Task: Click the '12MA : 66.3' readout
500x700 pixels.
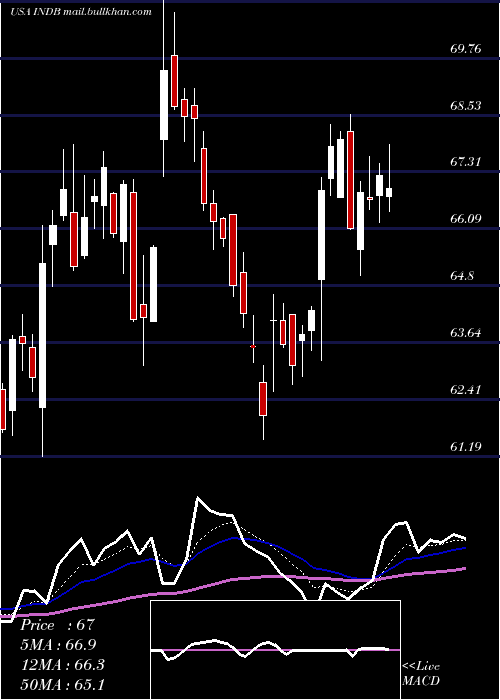Action: coord(62,665)
